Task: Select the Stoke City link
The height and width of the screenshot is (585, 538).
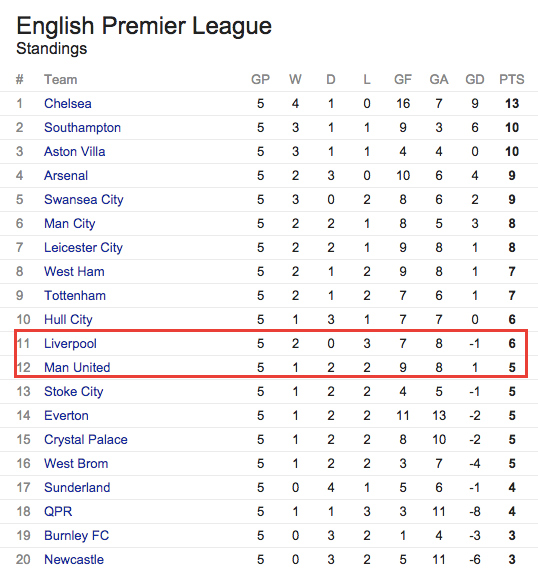Action: point(73,391)
